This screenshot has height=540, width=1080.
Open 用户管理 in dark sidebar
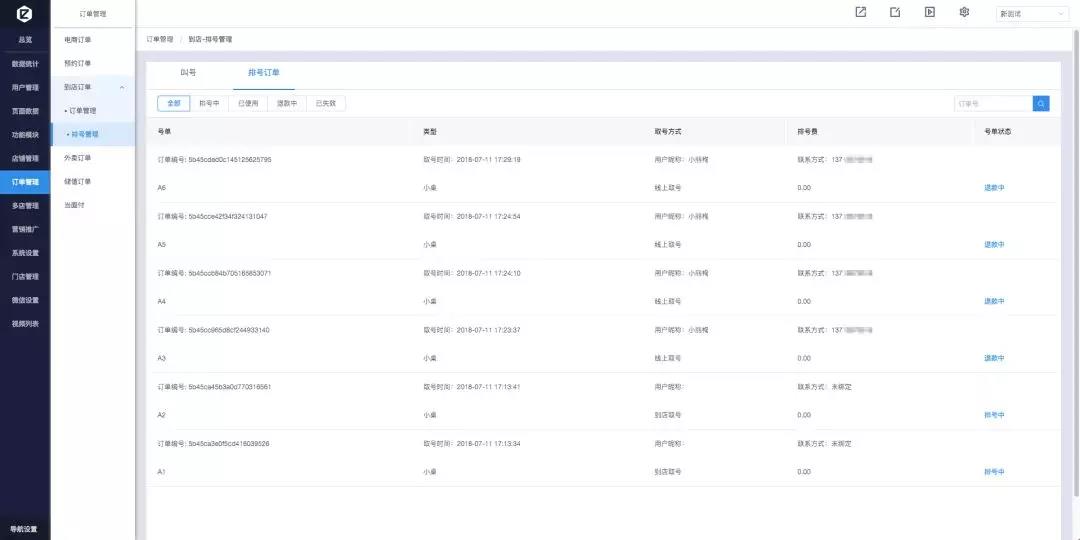pyautogui.click(x=25, y=87)
